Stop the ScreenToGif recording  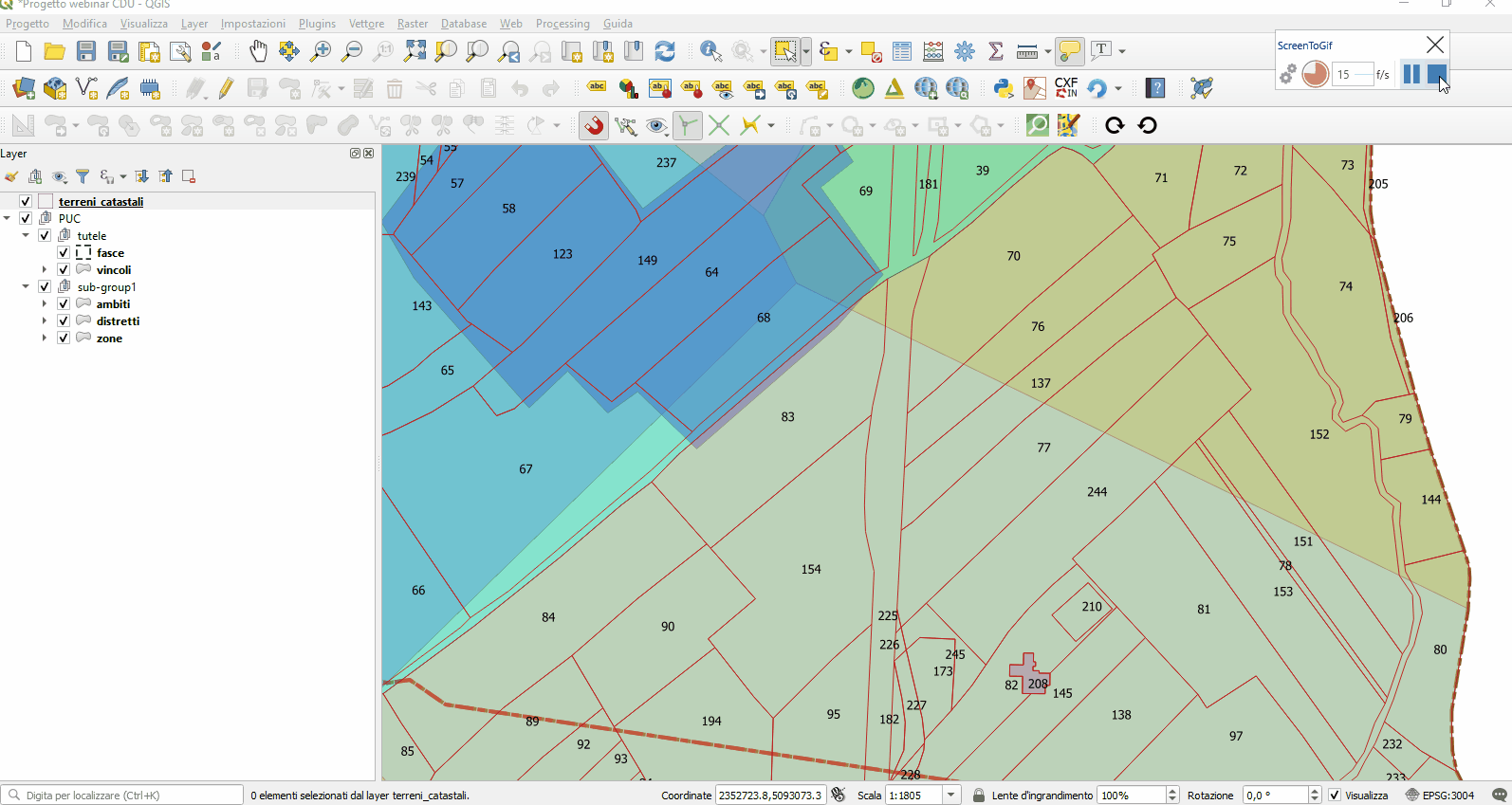tap(1437, 74)
